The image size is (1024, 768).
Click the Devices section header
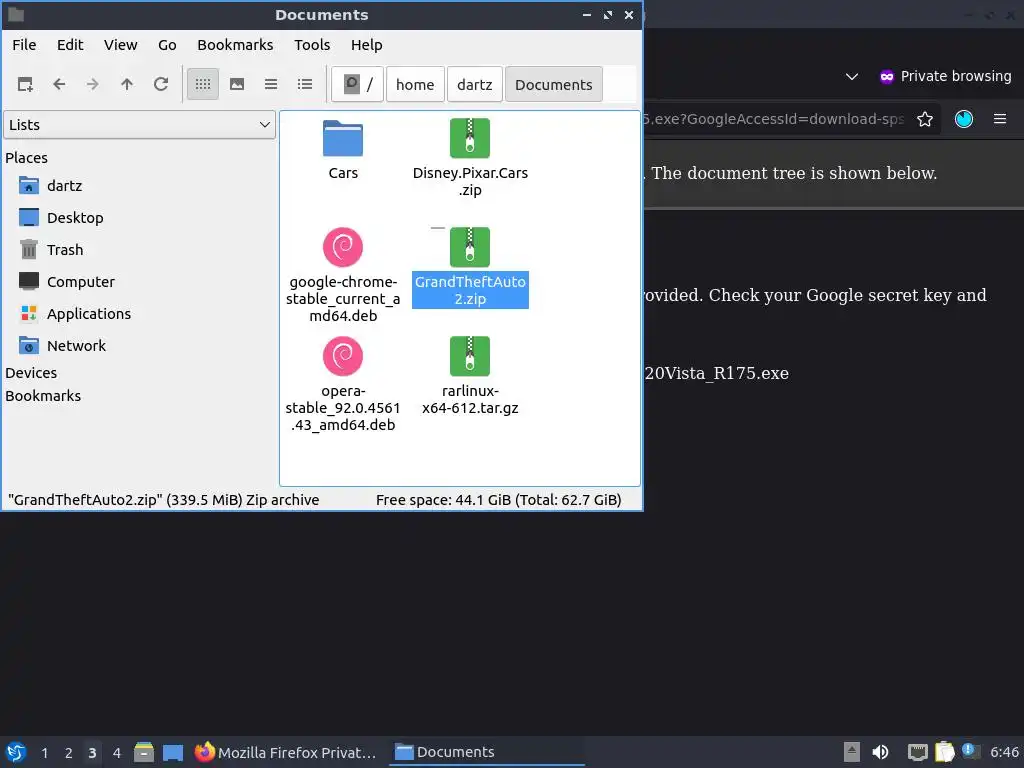pos(31,373)
